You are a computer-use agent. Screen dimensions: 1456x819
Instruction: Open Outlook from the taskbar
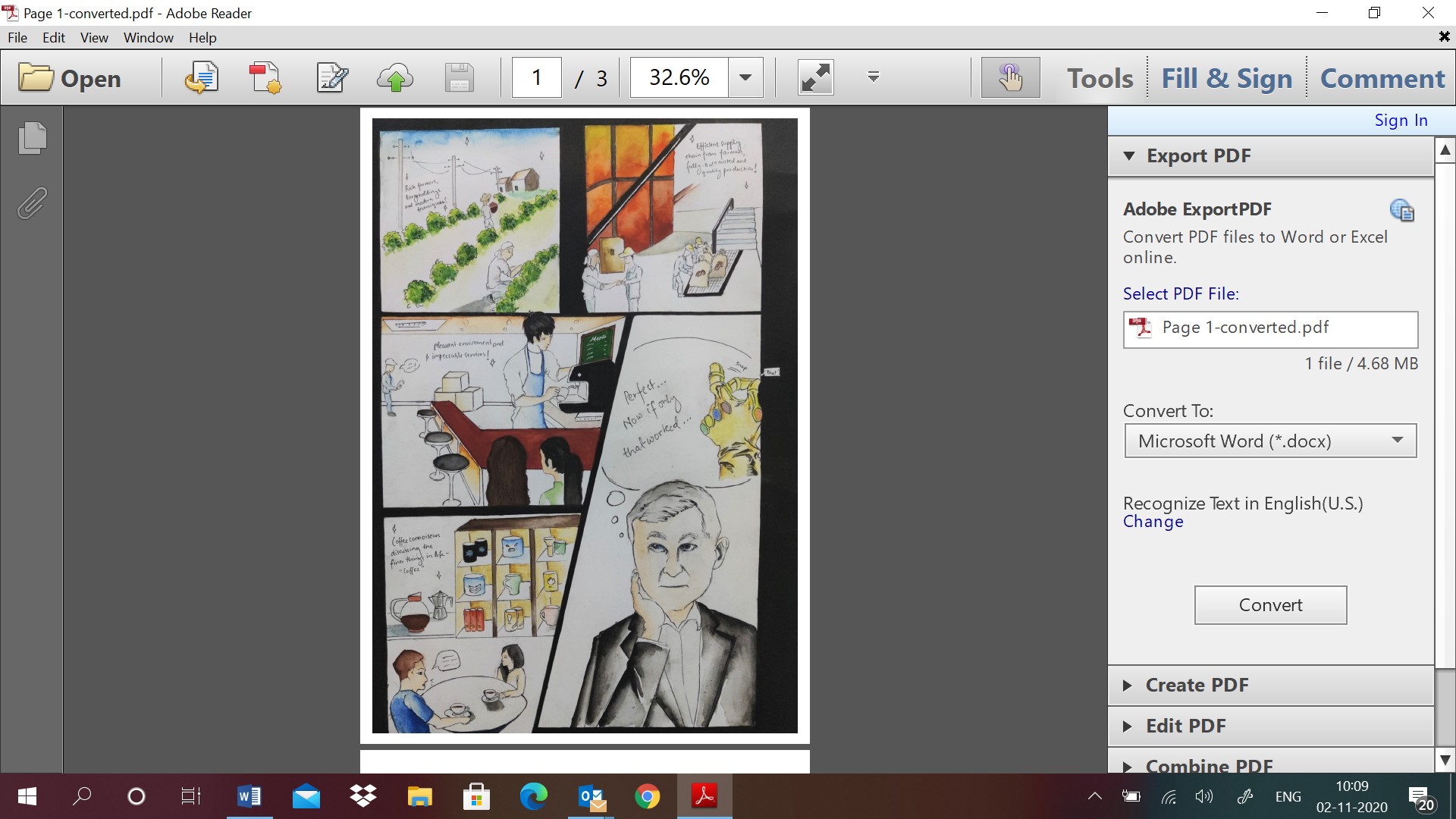click(x=591, y=796)
